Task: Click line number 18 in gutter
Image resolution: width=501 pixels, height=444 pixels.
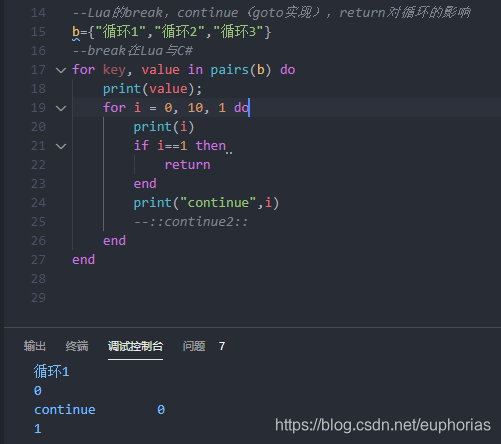Action: 38,89
